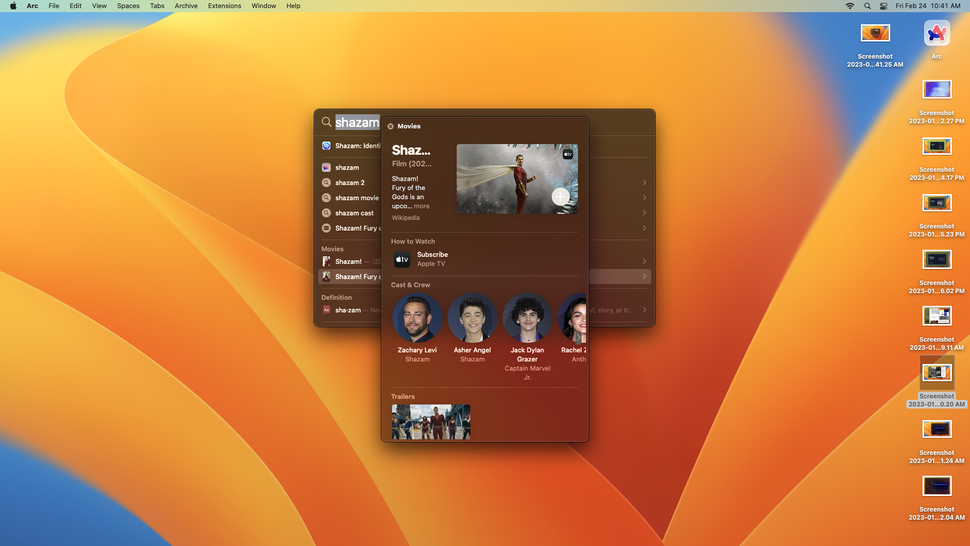The image size is (970, 546).
Task: Open the File menu
Action: point(54,6)
